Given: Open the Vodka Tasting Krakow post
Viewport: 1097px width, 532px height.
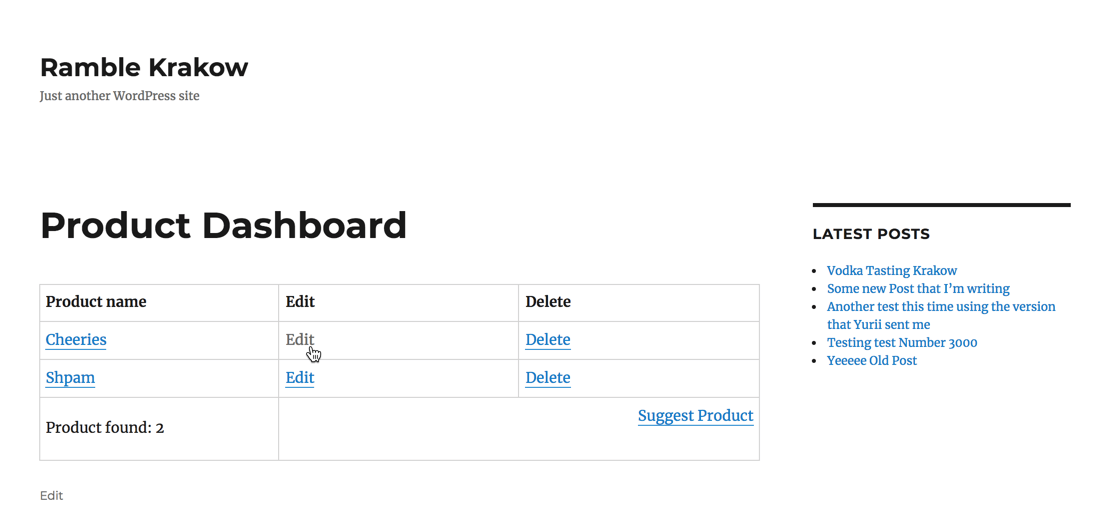Looking at the screenshot, I should coord(892,271).
